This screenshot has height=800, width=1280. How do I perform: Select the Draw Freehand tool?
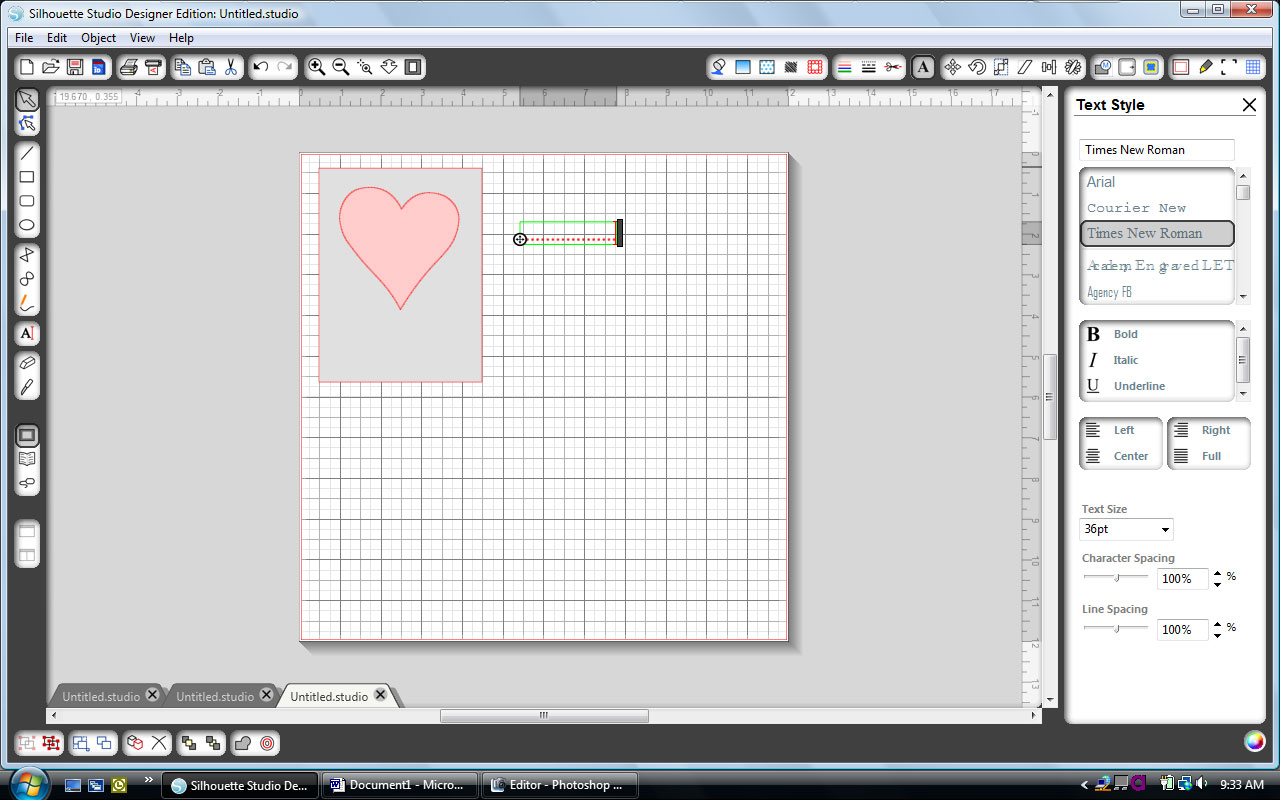click(27, 303)
